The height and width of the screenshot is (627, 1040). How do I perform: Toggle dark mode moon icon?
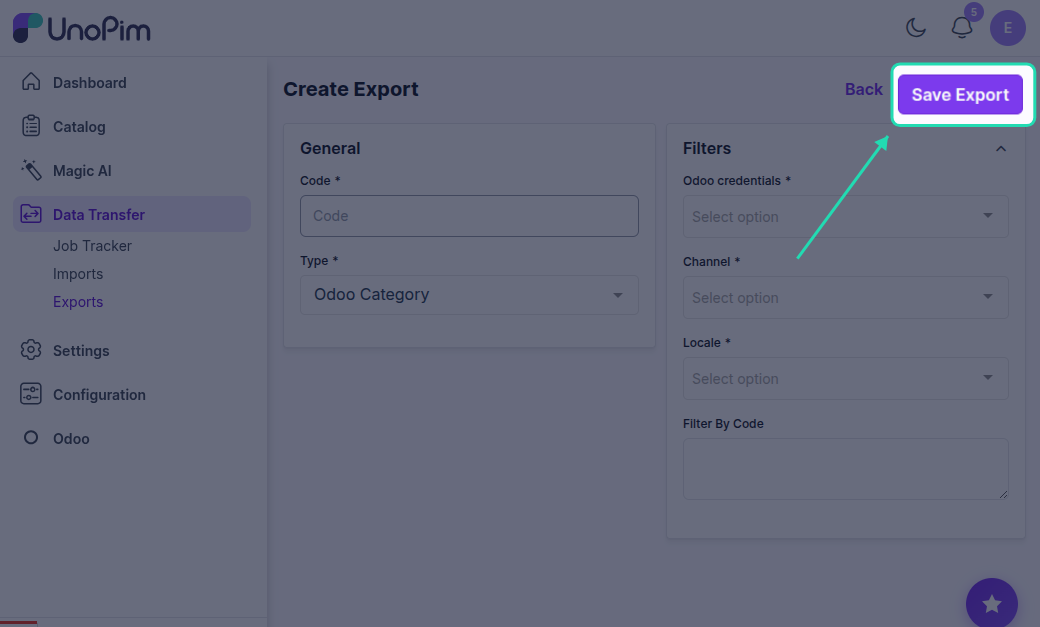(x=916, y=28)
